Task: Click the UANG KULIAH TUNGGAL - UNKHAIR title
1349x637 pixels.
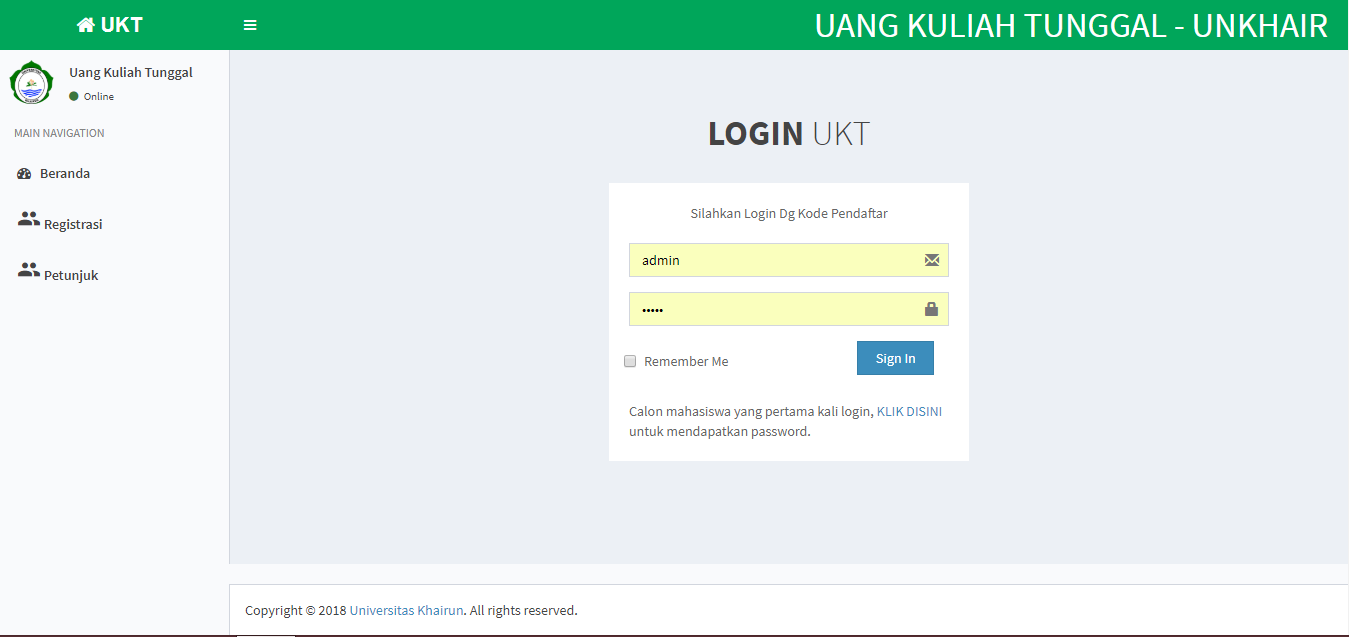Action: (1071, 26)
